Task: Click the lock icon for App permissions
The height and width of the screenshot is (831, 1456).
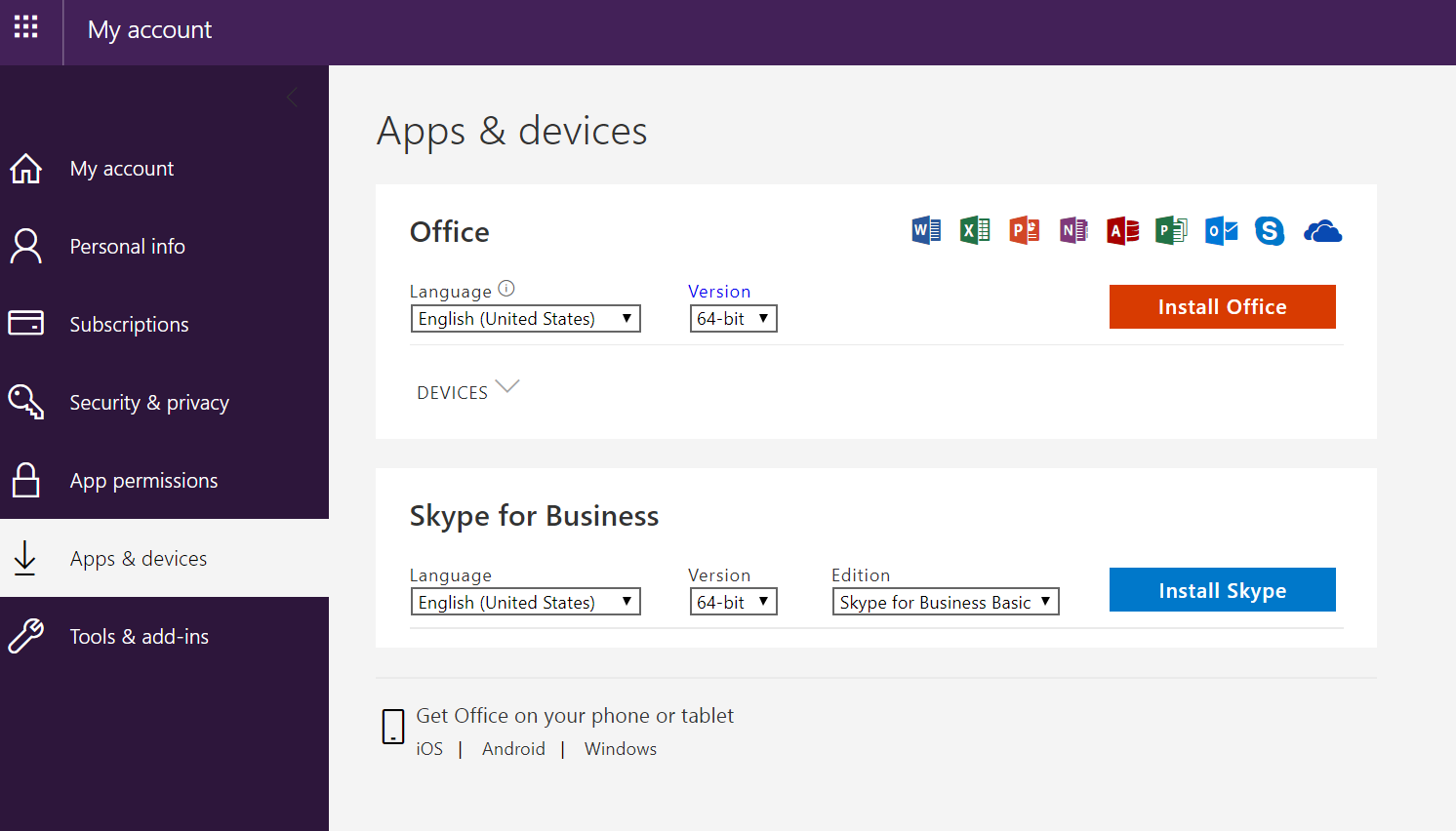Action: (26, 480)
